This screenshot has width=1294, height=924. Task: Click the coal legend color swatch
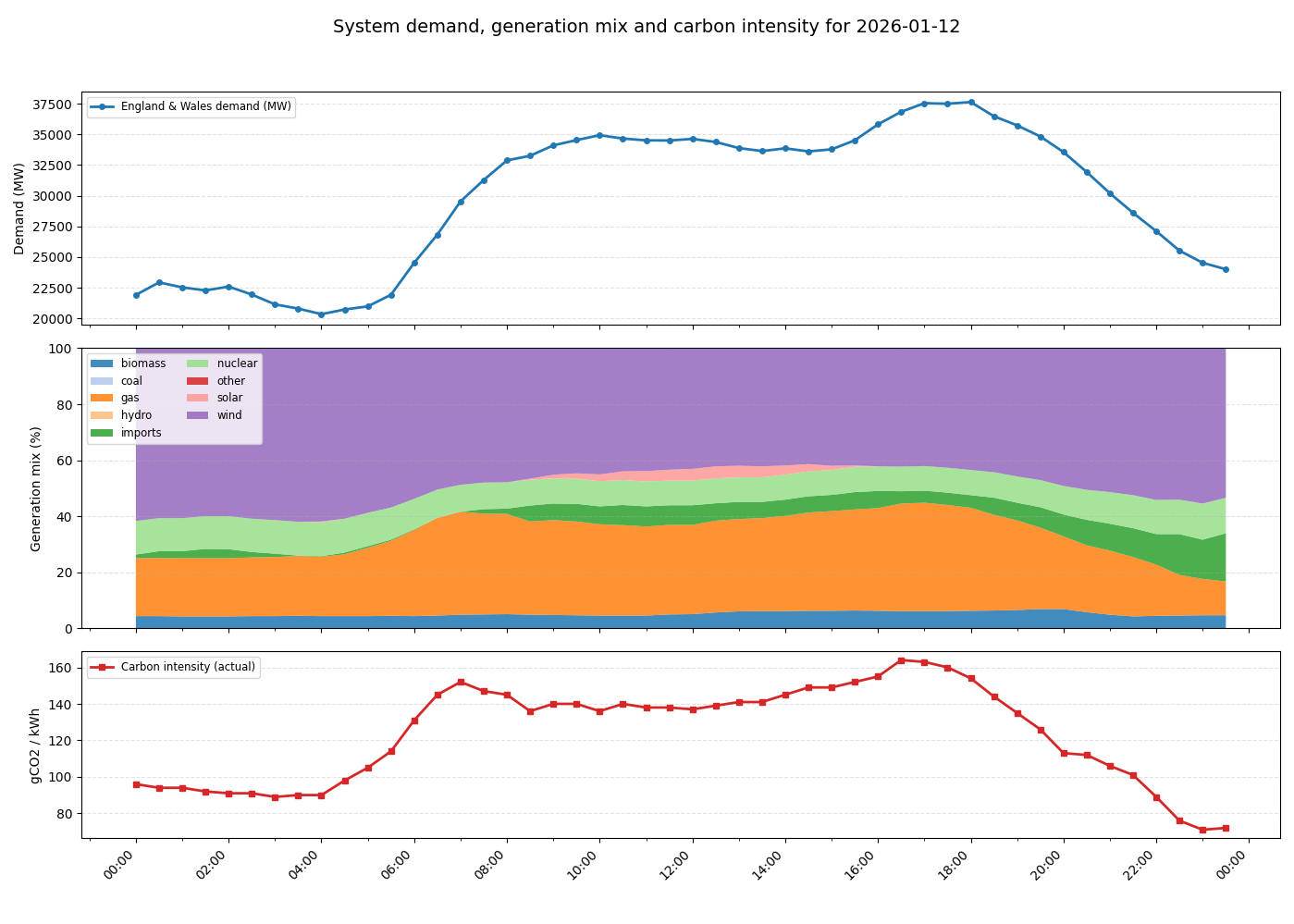click(102, 380)
